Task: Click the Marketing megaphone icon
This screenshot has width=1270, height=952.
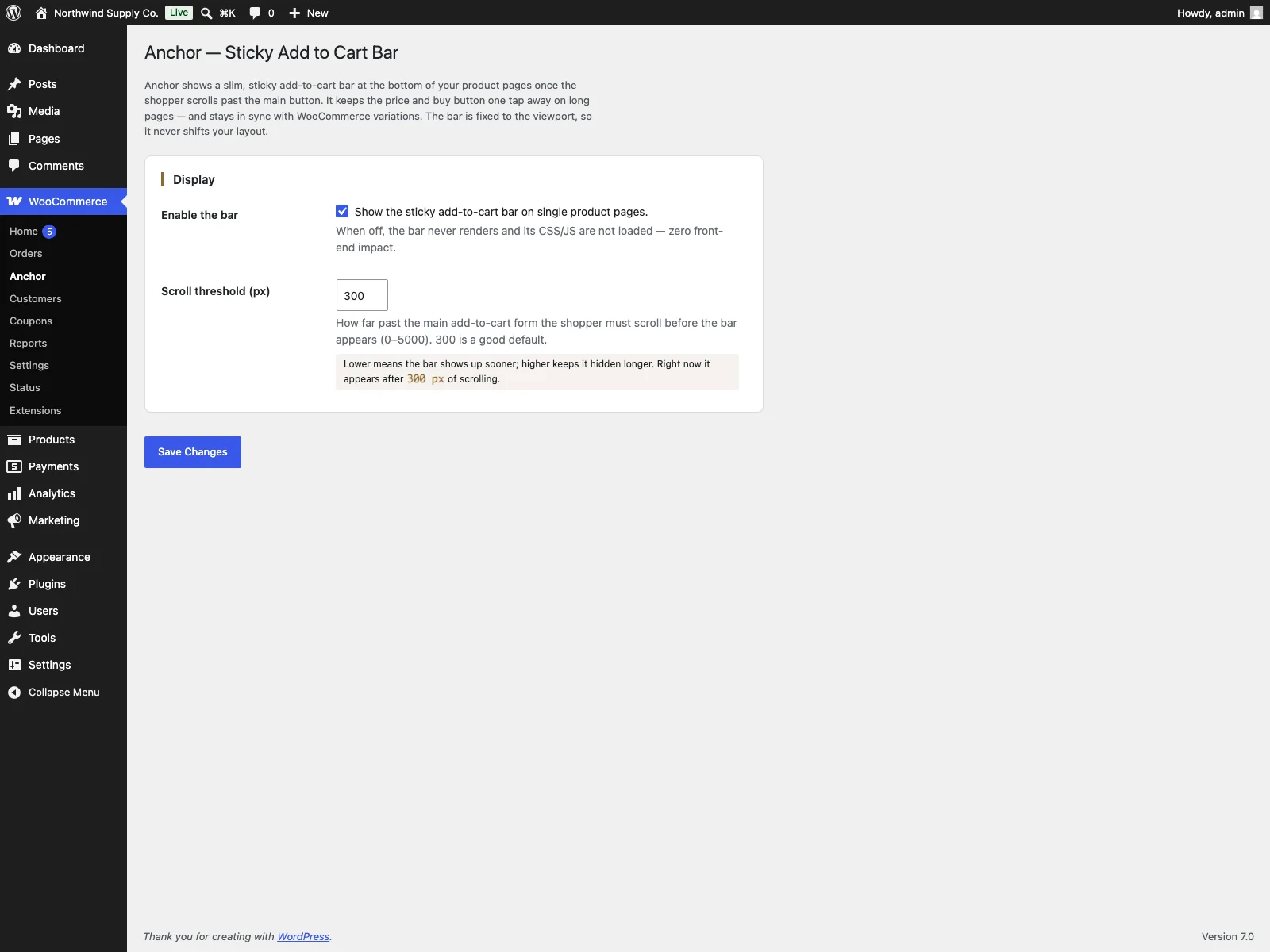Action: [14, 520]
